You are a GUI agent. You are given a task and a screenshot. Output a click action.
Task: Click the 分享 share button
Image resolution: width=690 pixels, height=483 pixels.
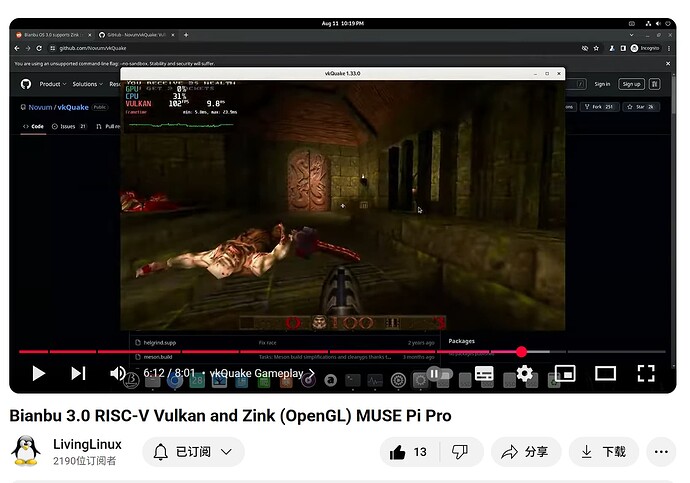pyautogui.click(x=525, y=452)
